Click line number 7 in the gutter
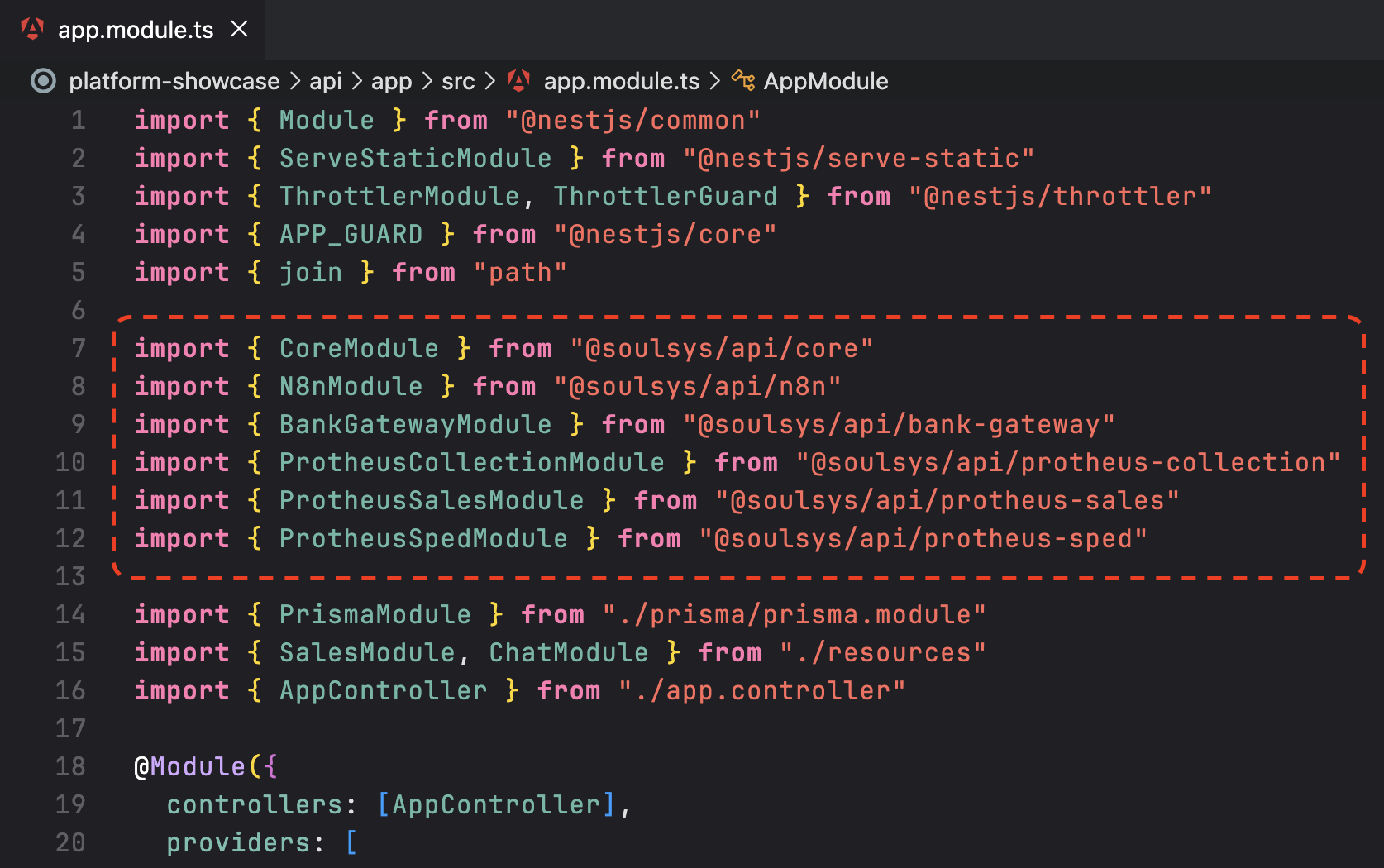 (79, 348)
